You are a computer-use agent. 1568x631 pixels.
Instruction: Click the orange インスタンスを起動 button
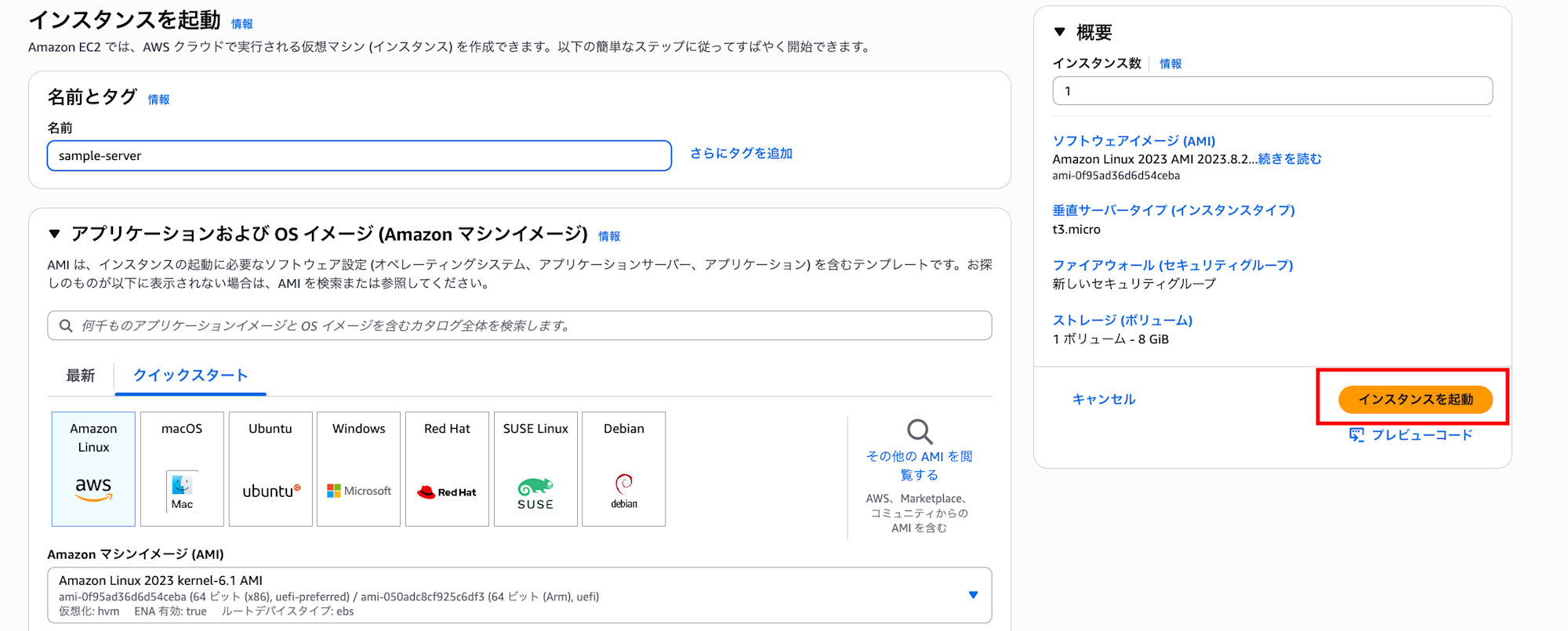(x=1415, y=399)
